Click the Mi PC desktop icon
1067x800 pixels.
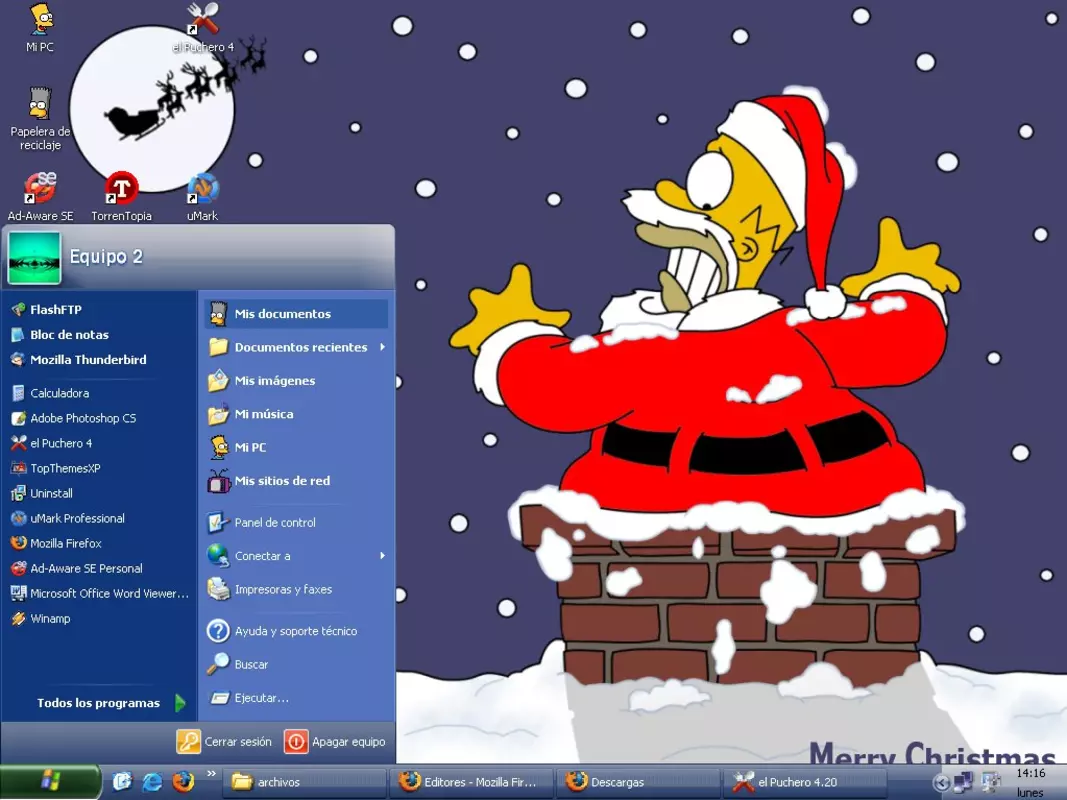40,29
